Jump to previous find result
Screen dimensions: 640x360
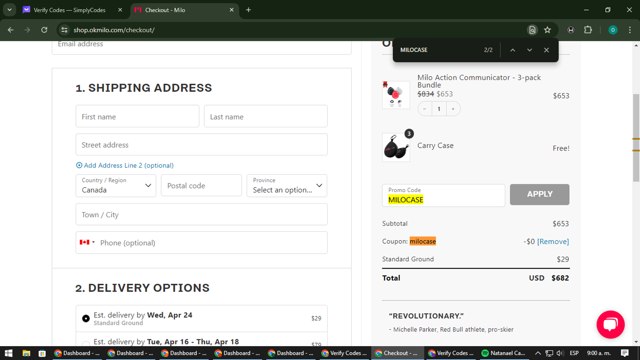click(513, 50)
